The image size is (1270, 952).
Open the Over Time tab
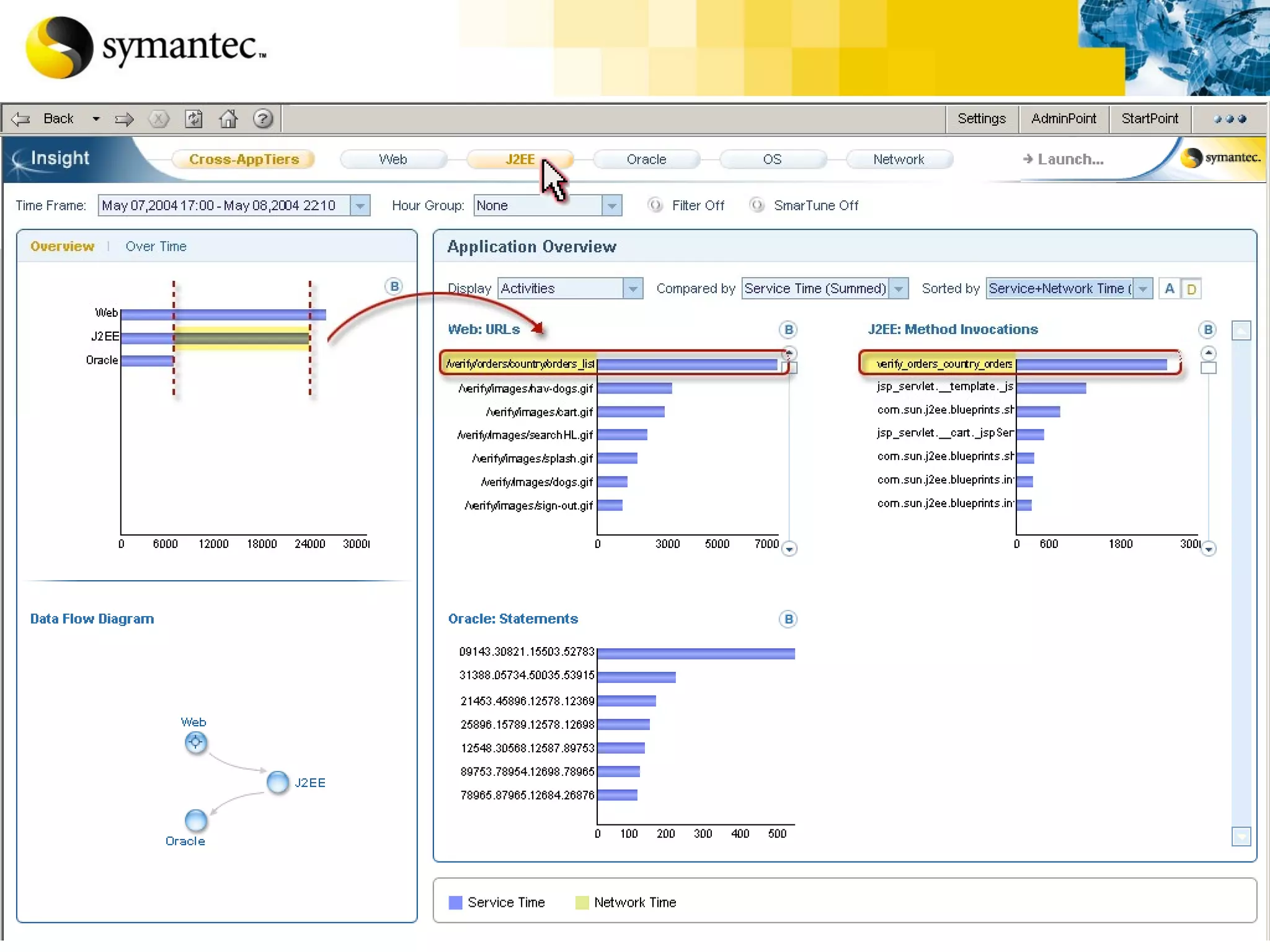[x=156, y=247]
